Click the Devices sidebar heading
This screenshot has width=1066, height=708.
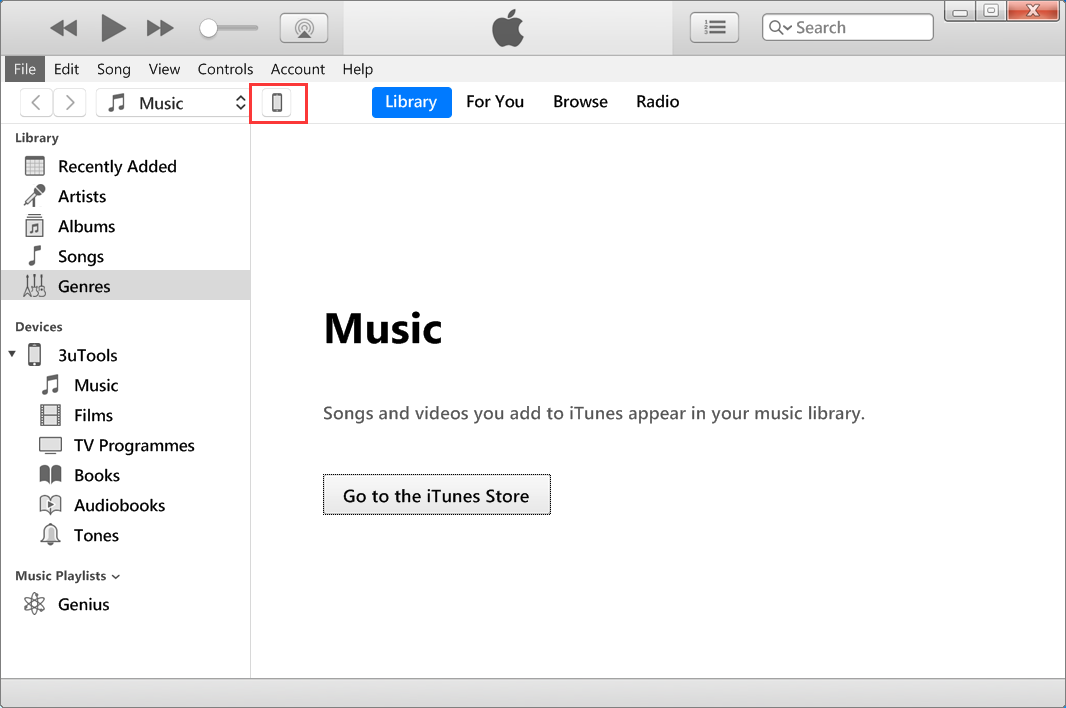click(x=39, y=327)
